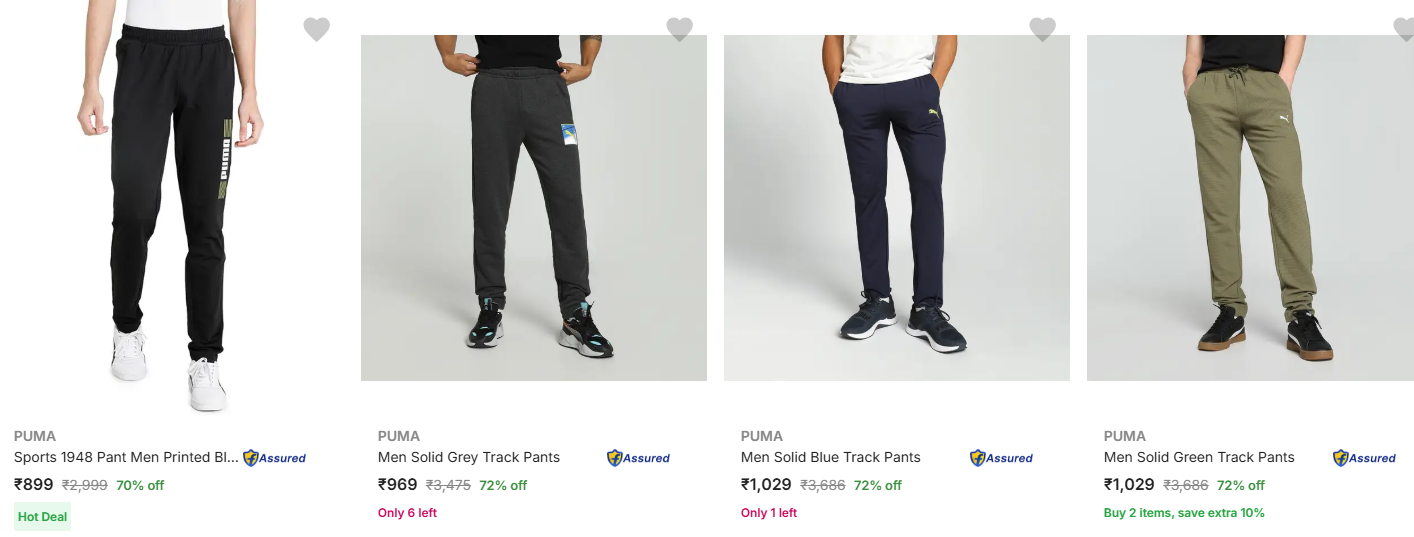Image resolution: width=1414 pixels, height=537 pixels.
Task: Click 'Buy 2 items, save extra 10%' offer
Action: coord(1183,513)
